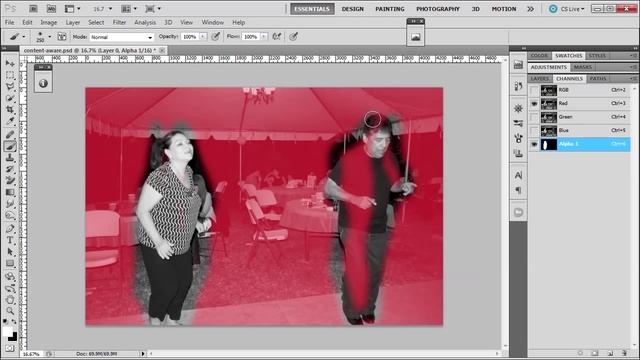Toggle Quick Mask mode at toolbox bottom
The height and width of the screenshot is (360, 640).
10,348
